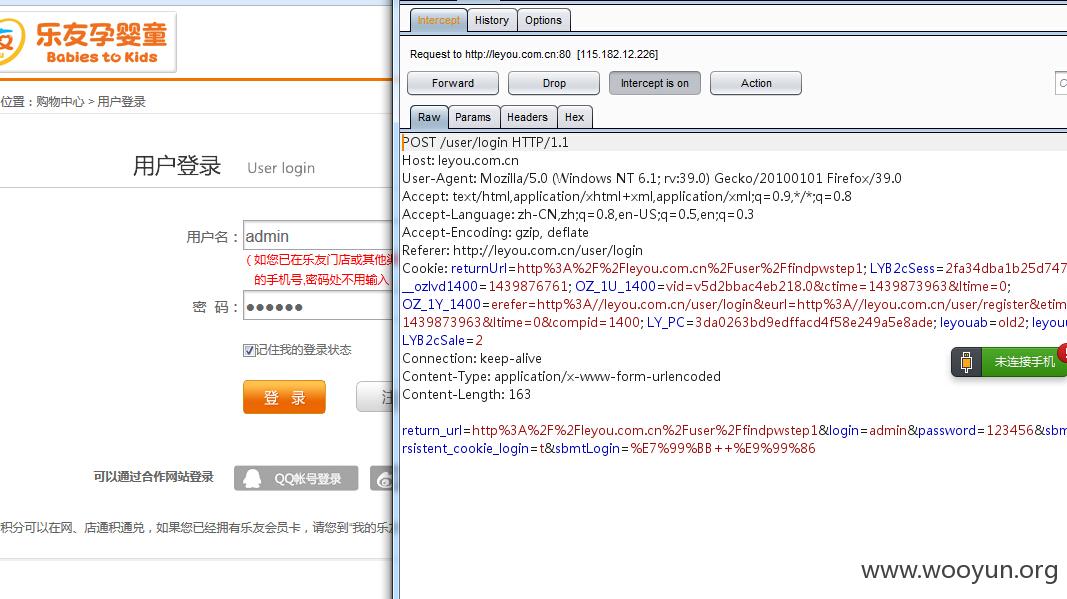Screen dimensions: 1067x599
Task: Click the Accept-Encoding: gzip, deflate line
Action: click(495, 233)
